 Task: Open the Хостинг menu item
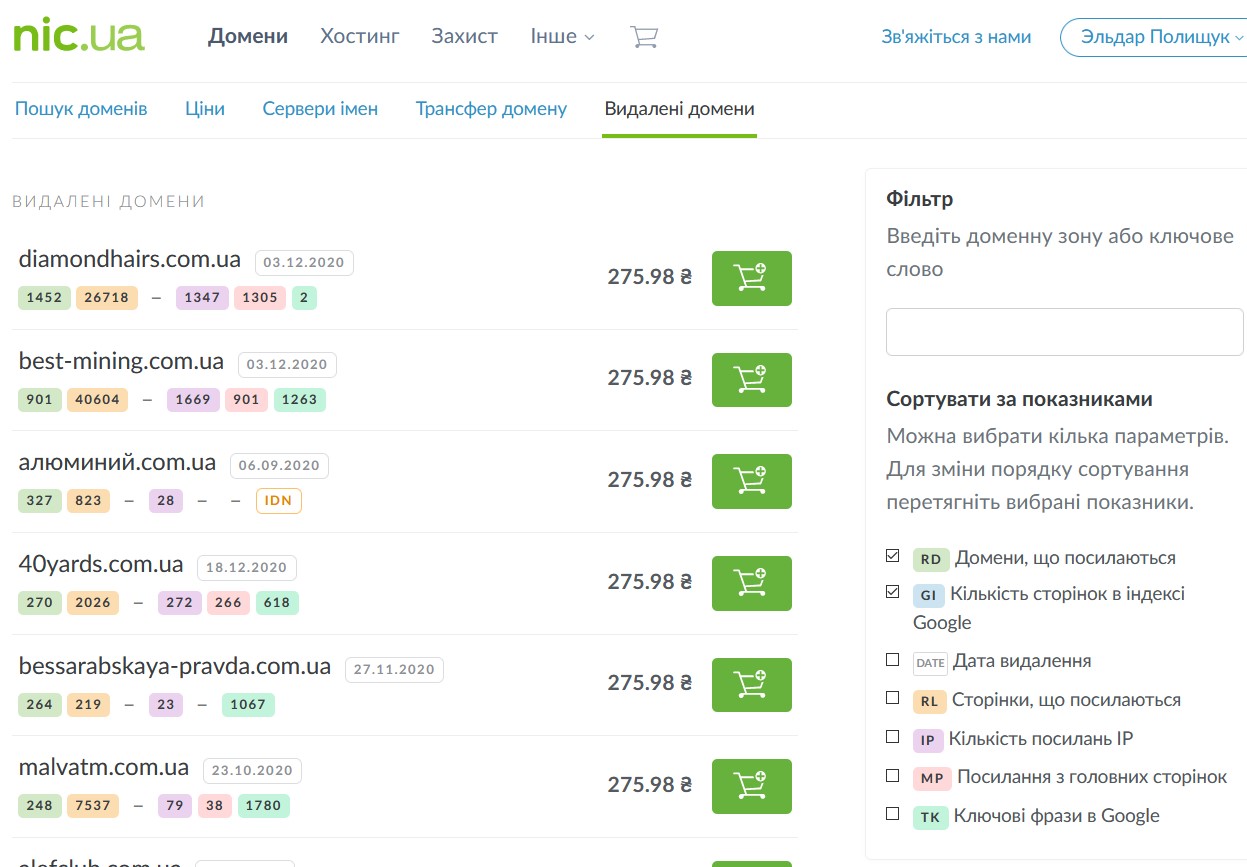tap(360, 37)
